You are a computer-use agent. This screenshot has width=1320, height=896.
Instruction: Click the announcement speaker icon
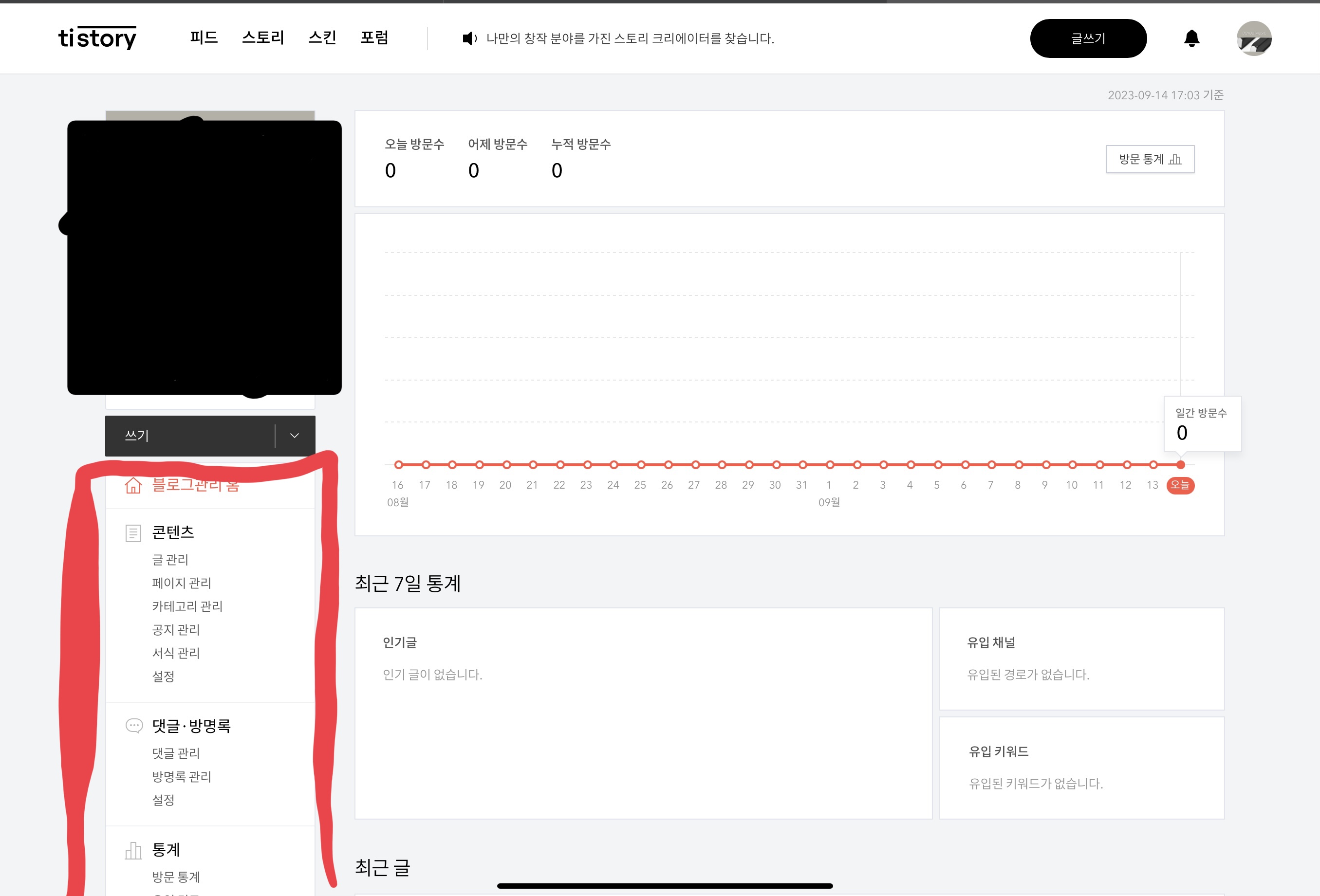pyautogui.click(x=469, y=38)
